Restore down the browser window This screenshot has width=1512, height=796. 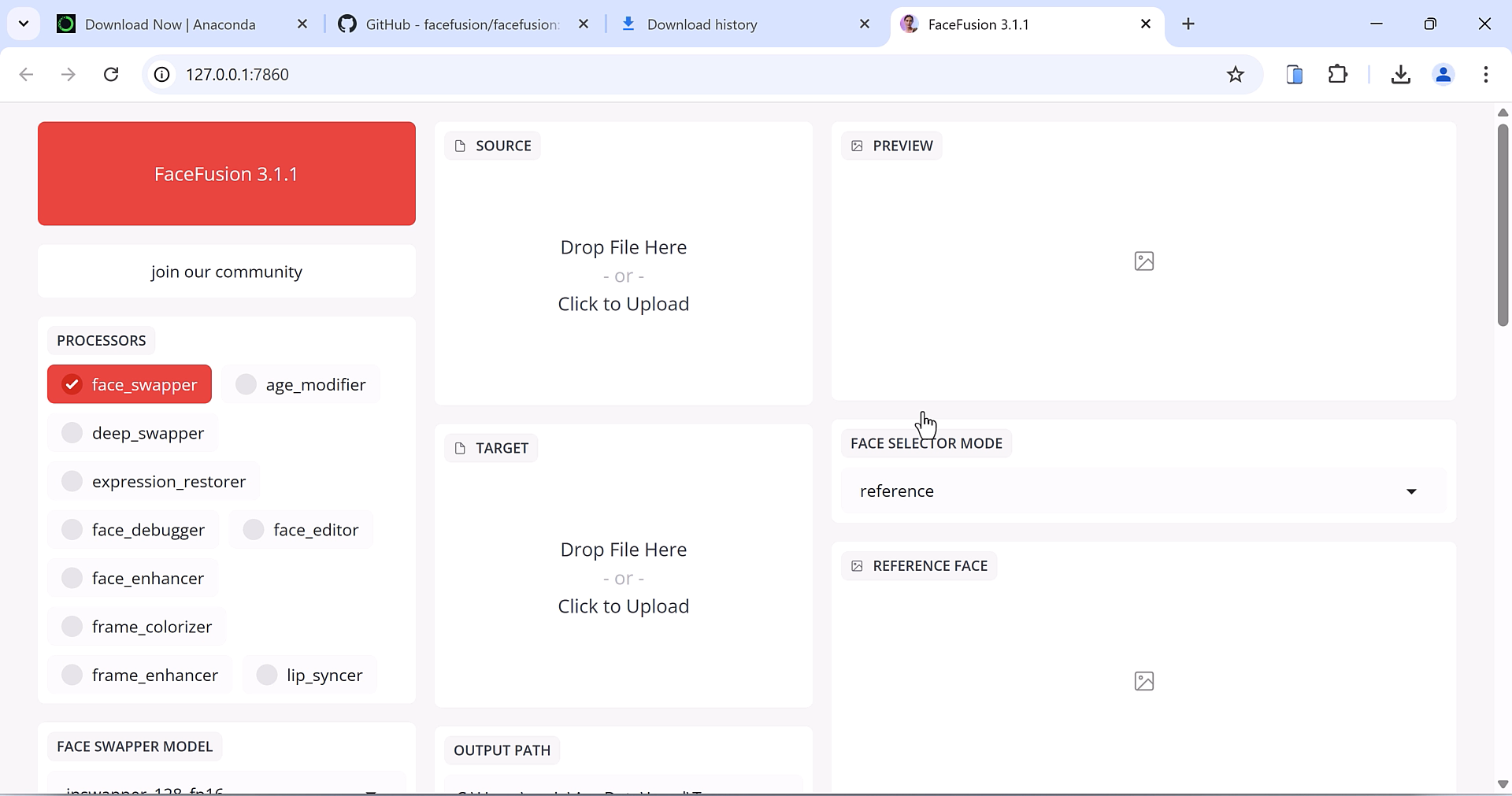[x=1430, y=24]
